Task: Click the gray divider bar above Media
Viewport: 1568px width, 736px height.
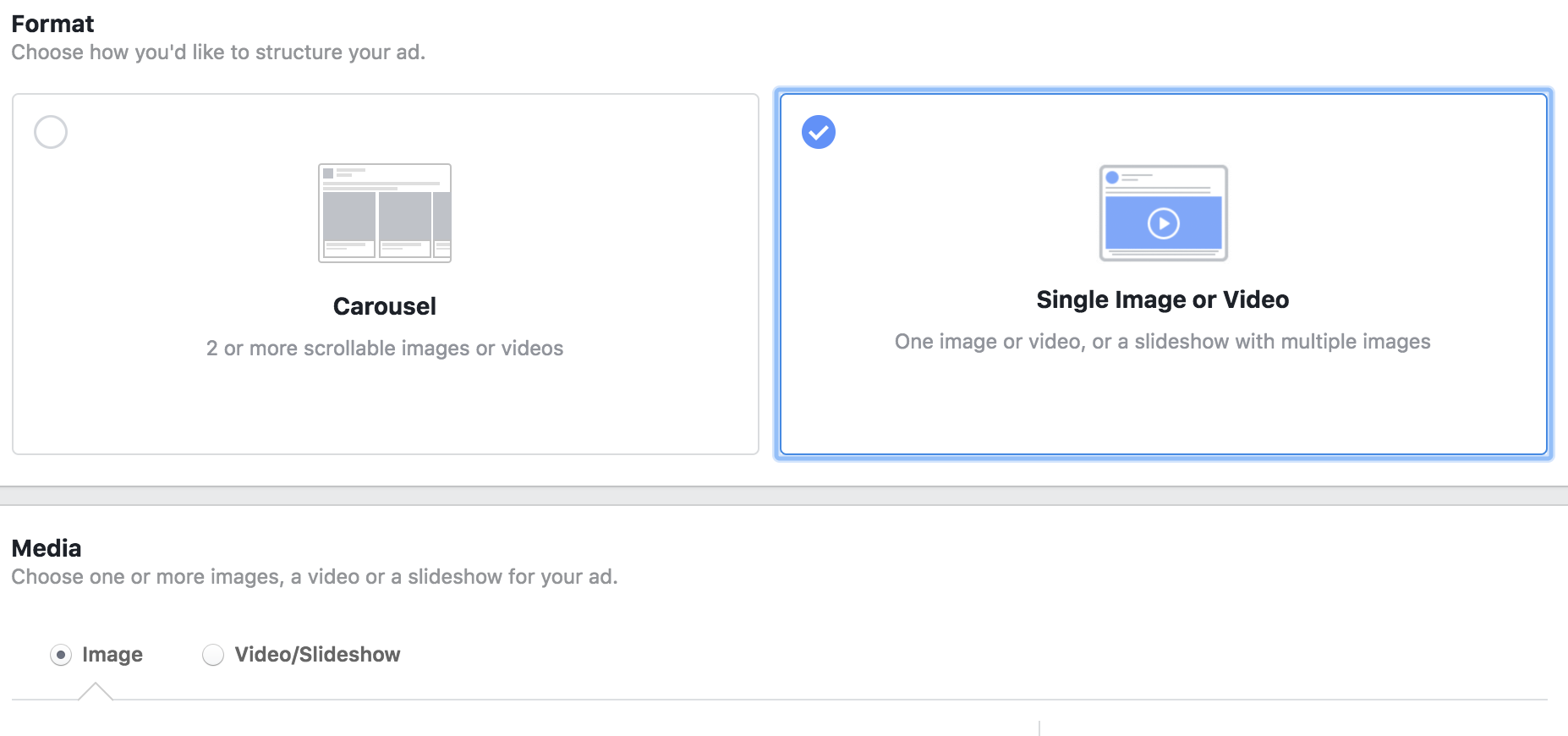Action: 784,496
